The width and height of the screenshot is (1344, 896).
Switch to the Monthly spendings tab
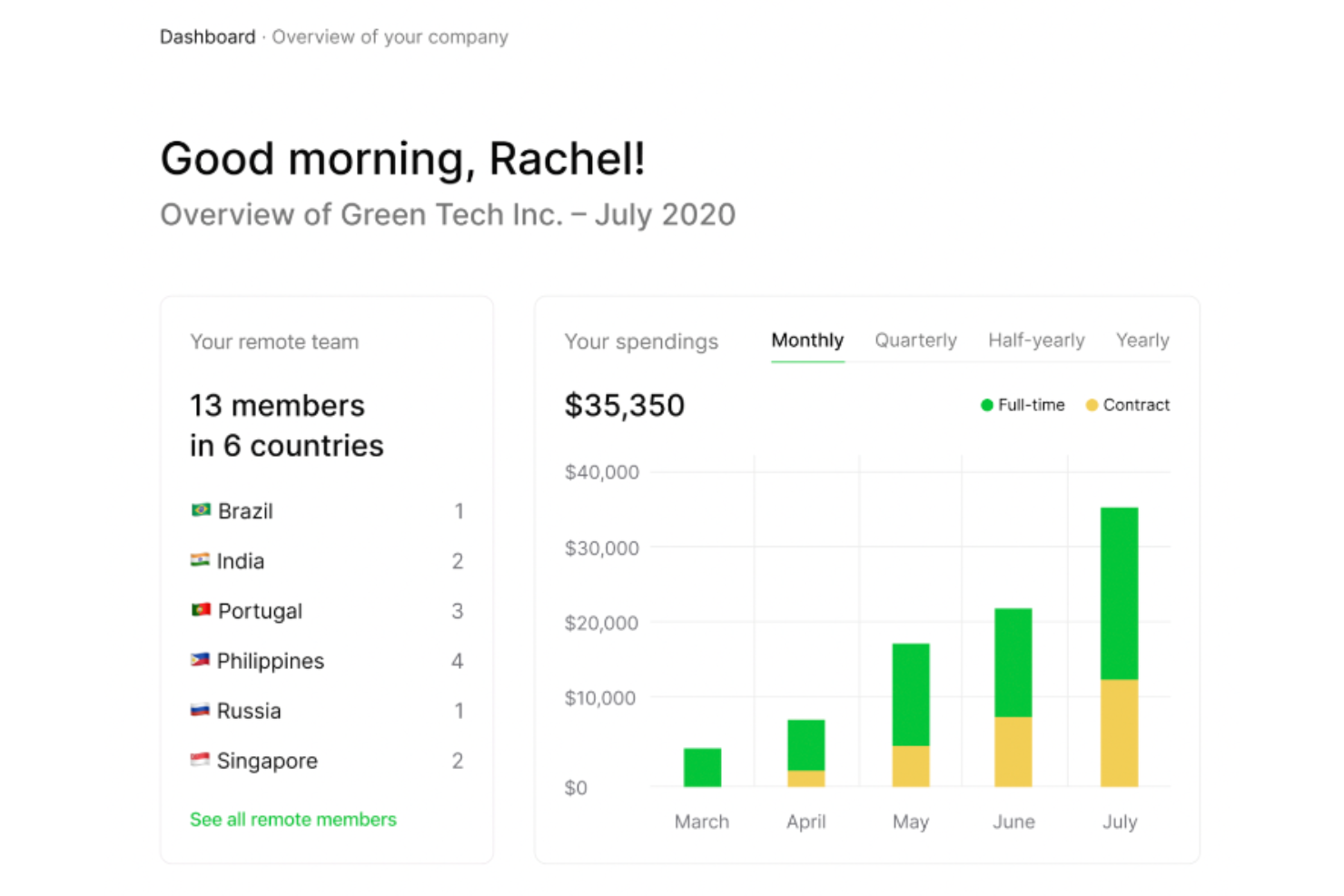[807, 340]
